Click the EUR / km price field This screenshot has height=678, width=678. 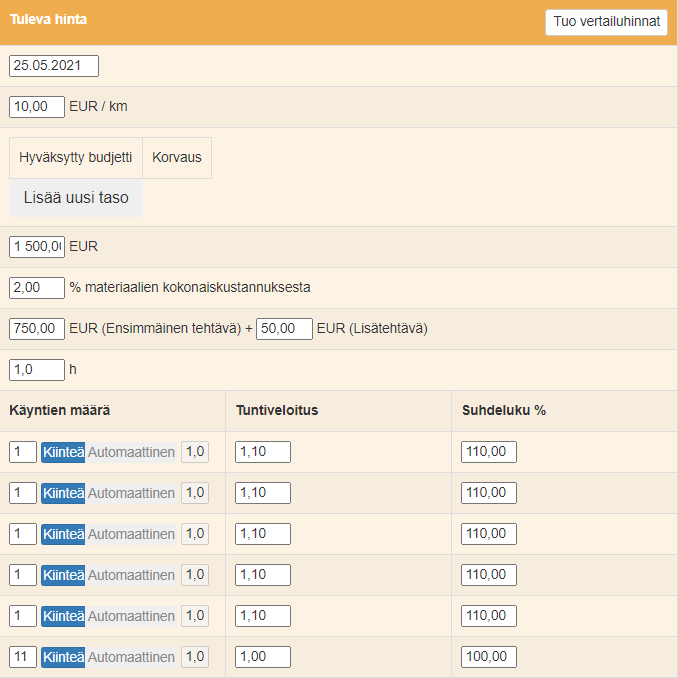tap(37, 107)
